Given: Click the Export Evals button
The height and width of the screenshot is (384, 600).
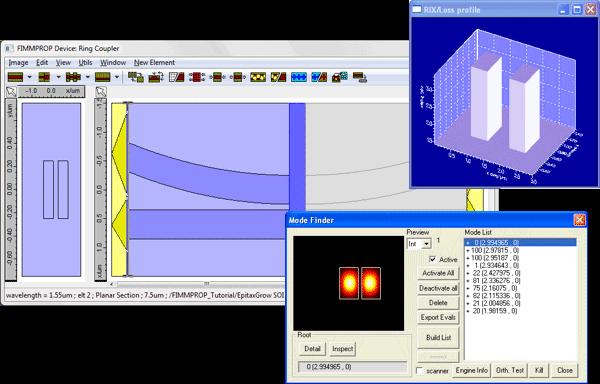Looking at the screenshot, I should [438, 317].
